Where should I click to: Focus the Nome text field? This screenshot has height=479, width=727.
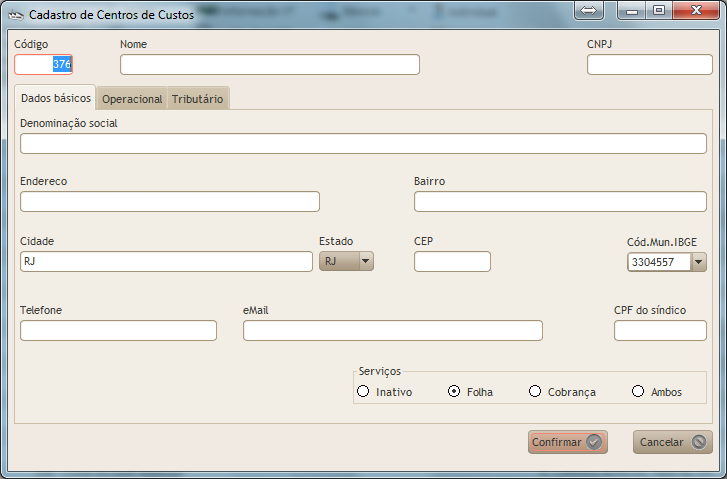click(x=269, y=65)
